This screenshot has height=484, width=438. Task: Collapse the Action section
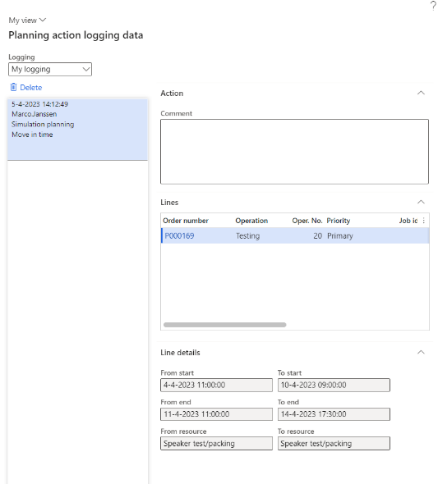click(421, 93)
